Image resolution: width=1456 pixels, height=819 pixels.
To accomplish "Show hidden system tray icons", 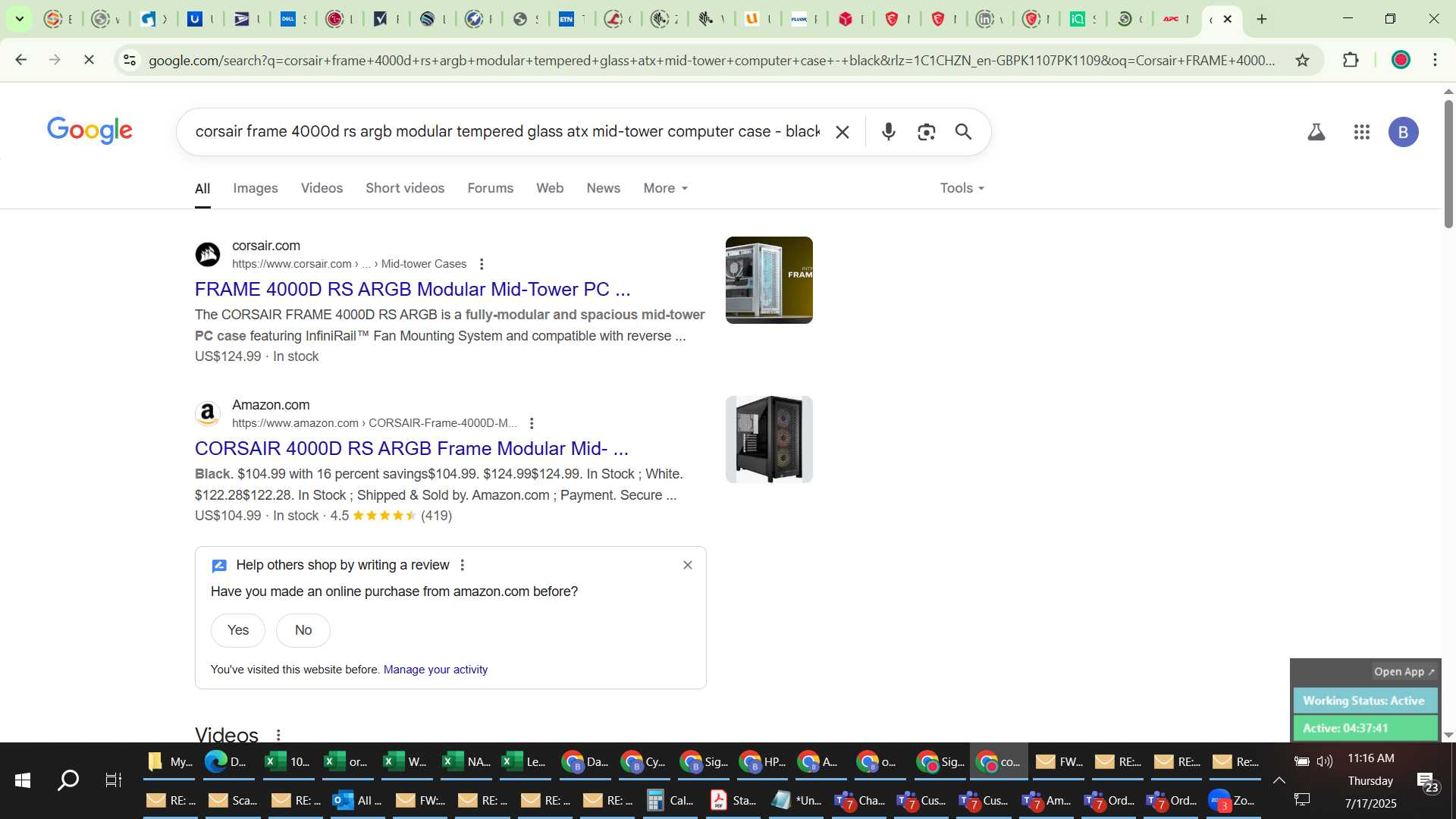I will [x=1279, y=780].
